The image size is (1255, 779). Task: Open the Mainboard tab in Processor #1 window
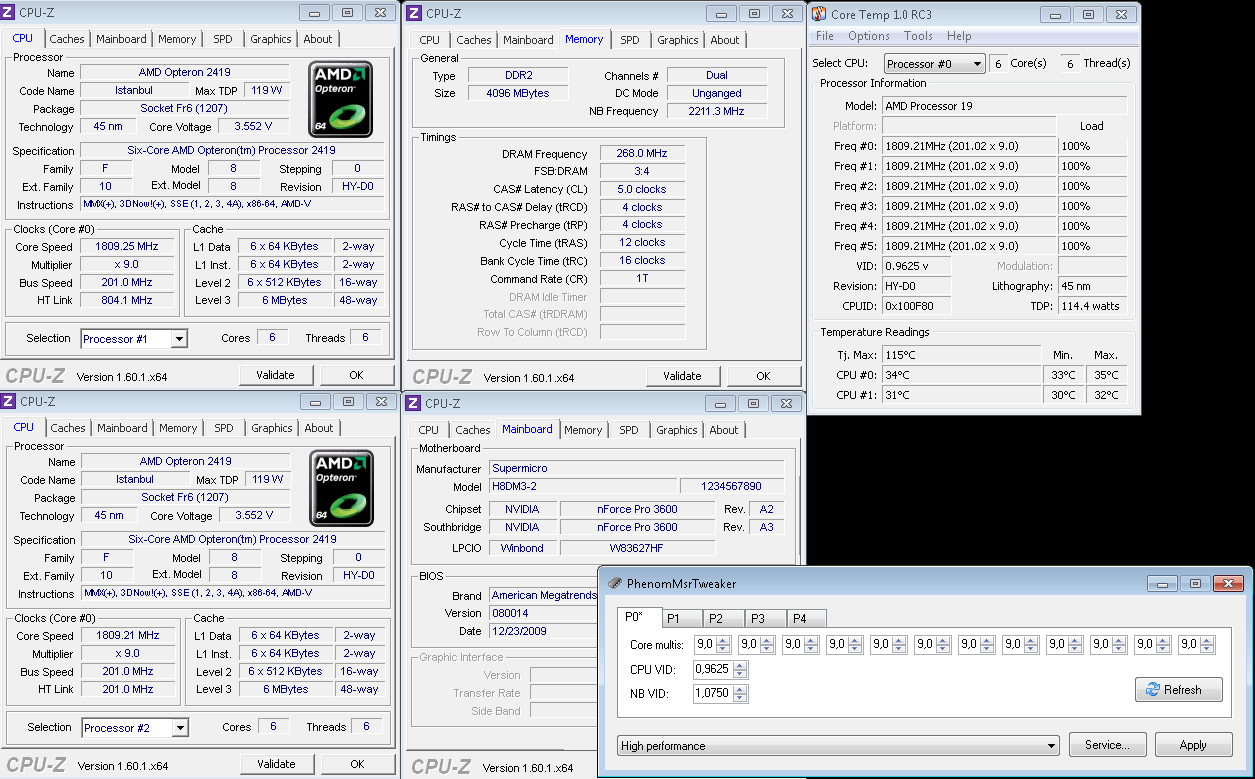[x=122, y=39]
